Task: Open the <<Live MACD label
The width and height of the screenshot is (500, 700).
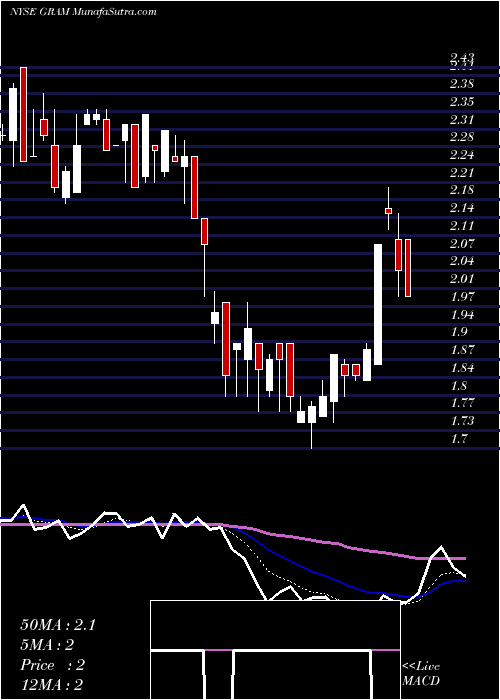Action: coord(421,674)
